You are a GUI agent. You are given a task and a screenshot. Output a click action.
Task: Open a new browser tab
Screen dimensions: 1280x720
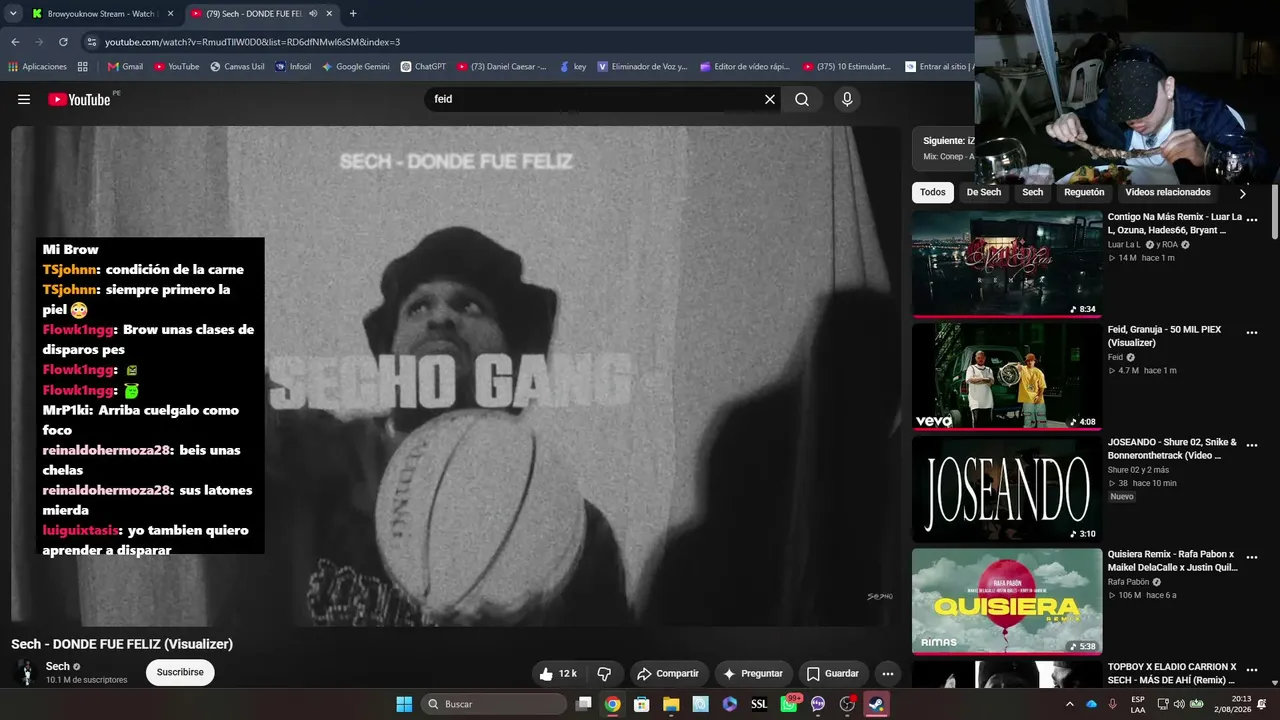coord(353,14)
